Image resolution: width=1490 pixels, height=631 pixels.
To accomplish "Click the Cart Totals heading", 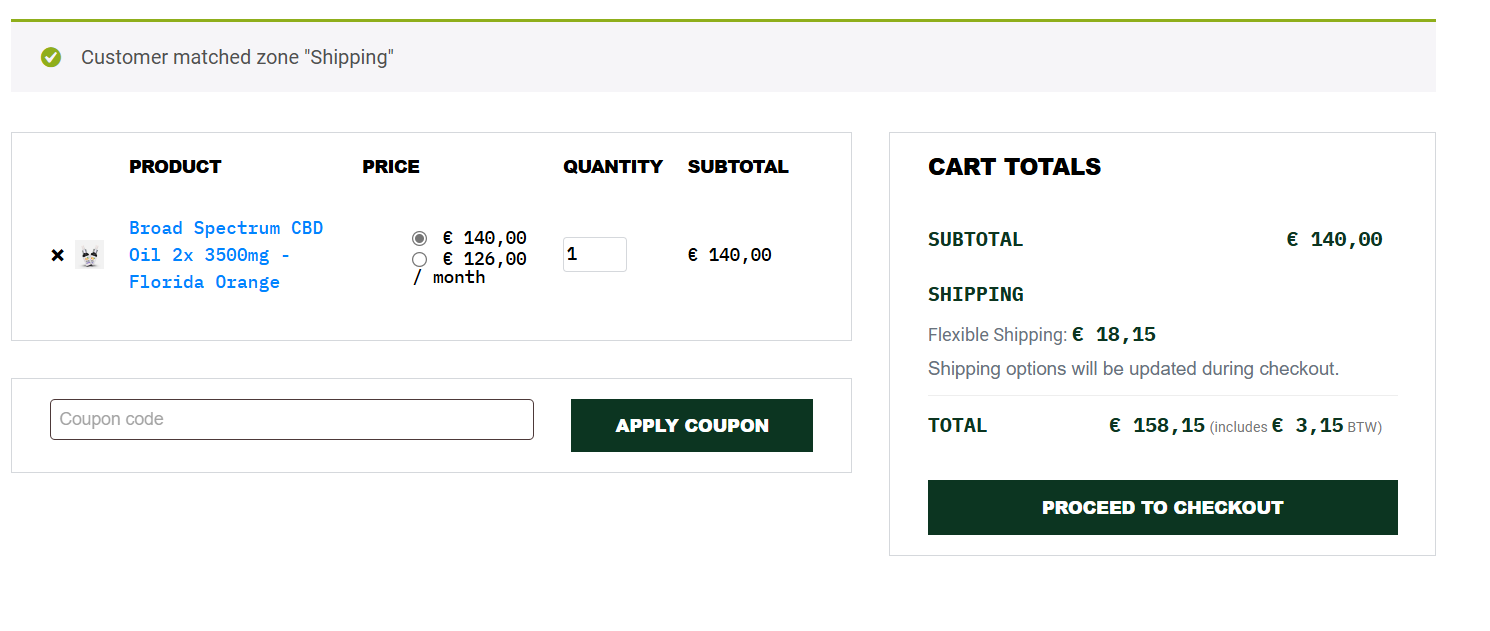I will [x=1014, y=167].
